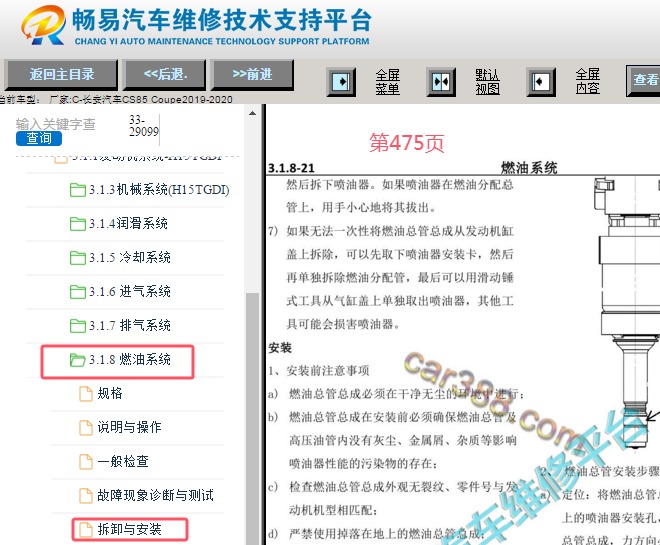
Task: Go forward with the >>前进 button
Action: 252,74
